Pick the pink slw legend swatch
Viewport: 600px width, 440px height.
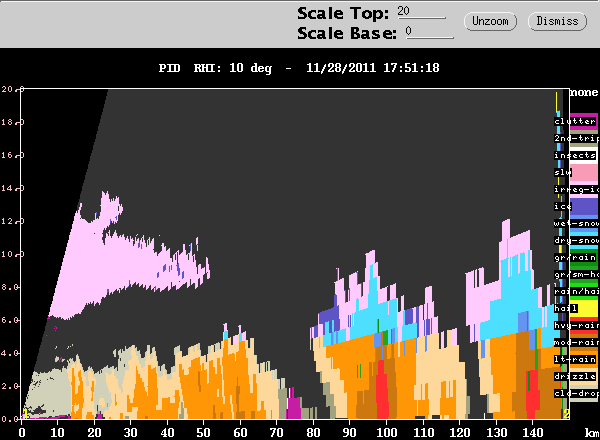[x=584, y=173]
